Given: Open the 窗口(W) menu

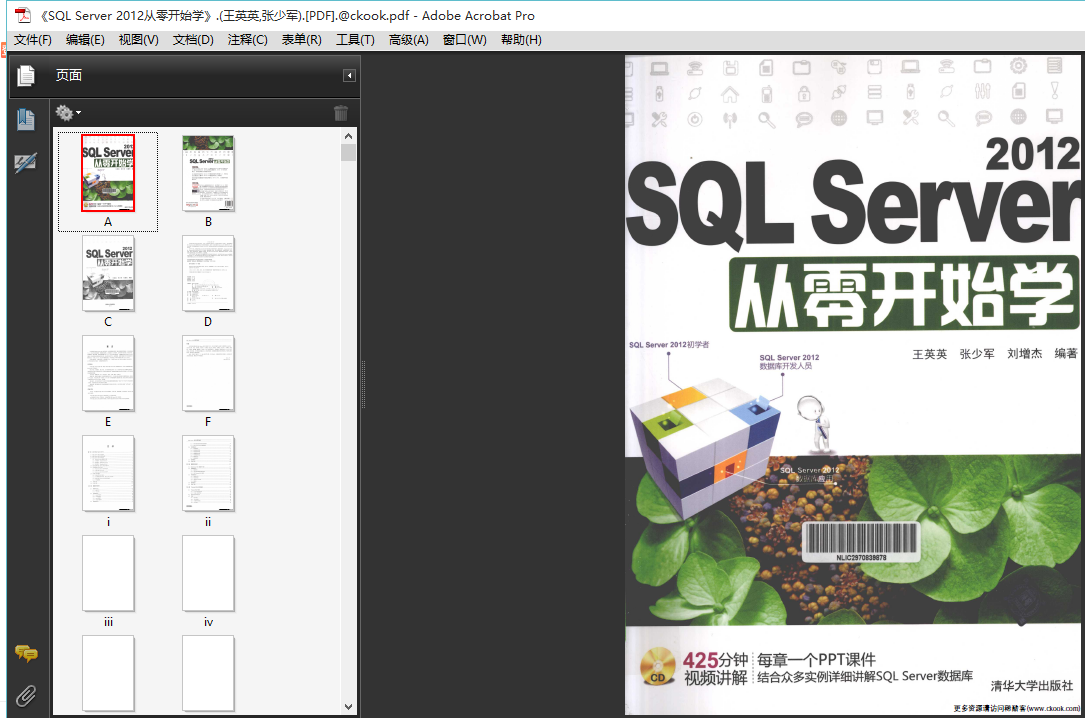Looking at the screenshot, I should tap(464, 40).
